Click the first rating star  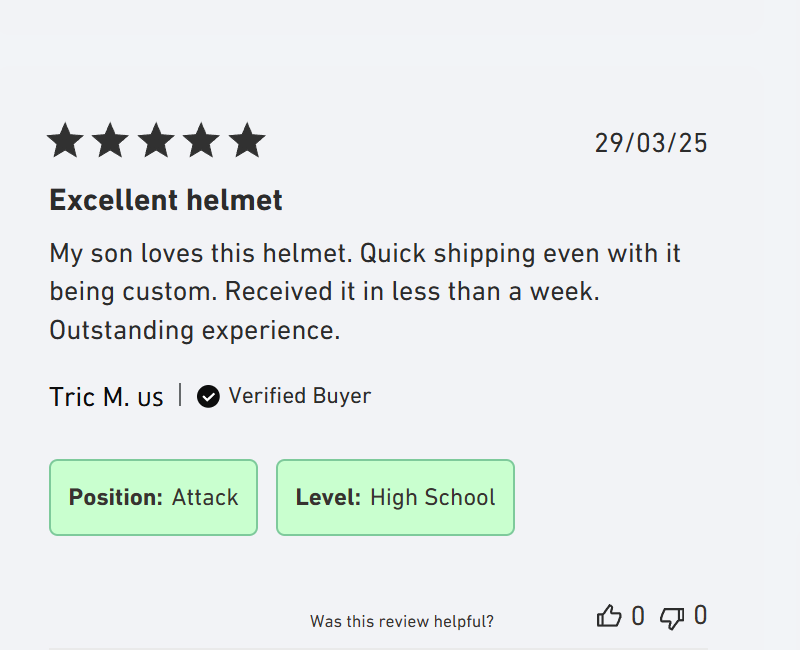pyautogui.click(x=65, y=142)
